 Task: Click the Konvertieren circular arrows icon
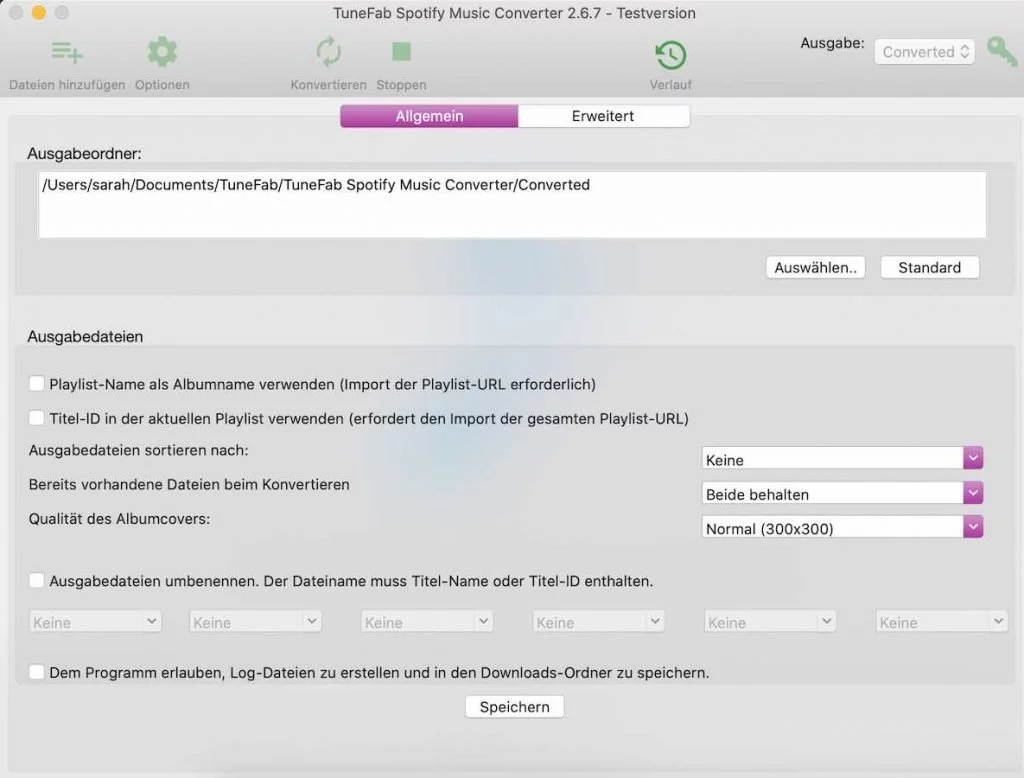328,52
